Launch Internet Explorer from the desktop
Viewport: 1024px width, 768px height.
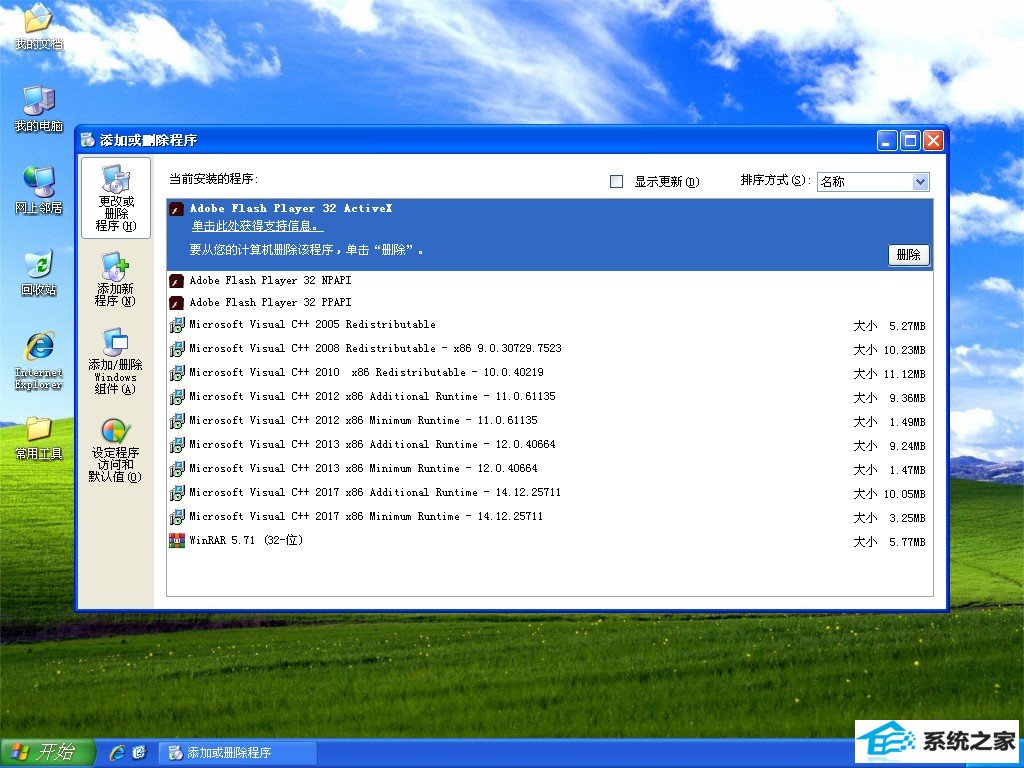[x=39, y=360]
